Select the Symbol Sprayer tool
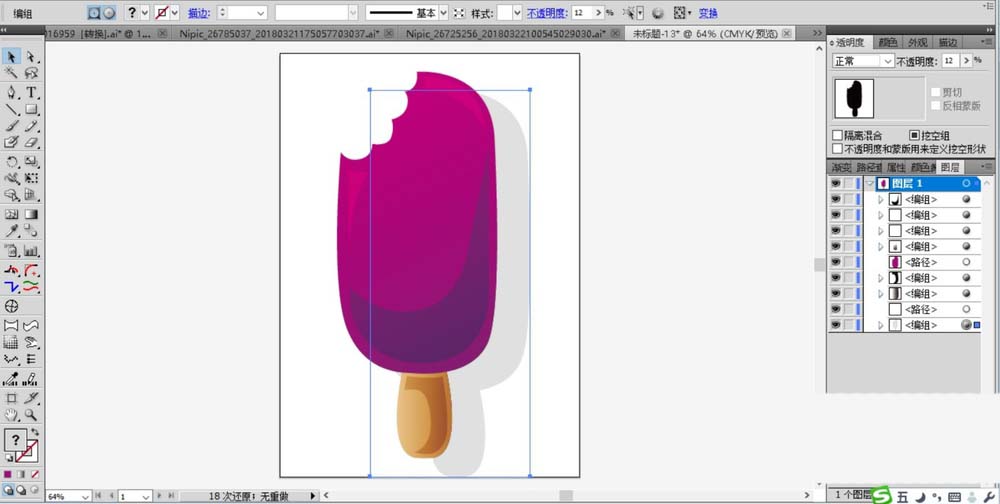Image resolution: width=1000 pixels, height=504 pixels. (11, 251)
